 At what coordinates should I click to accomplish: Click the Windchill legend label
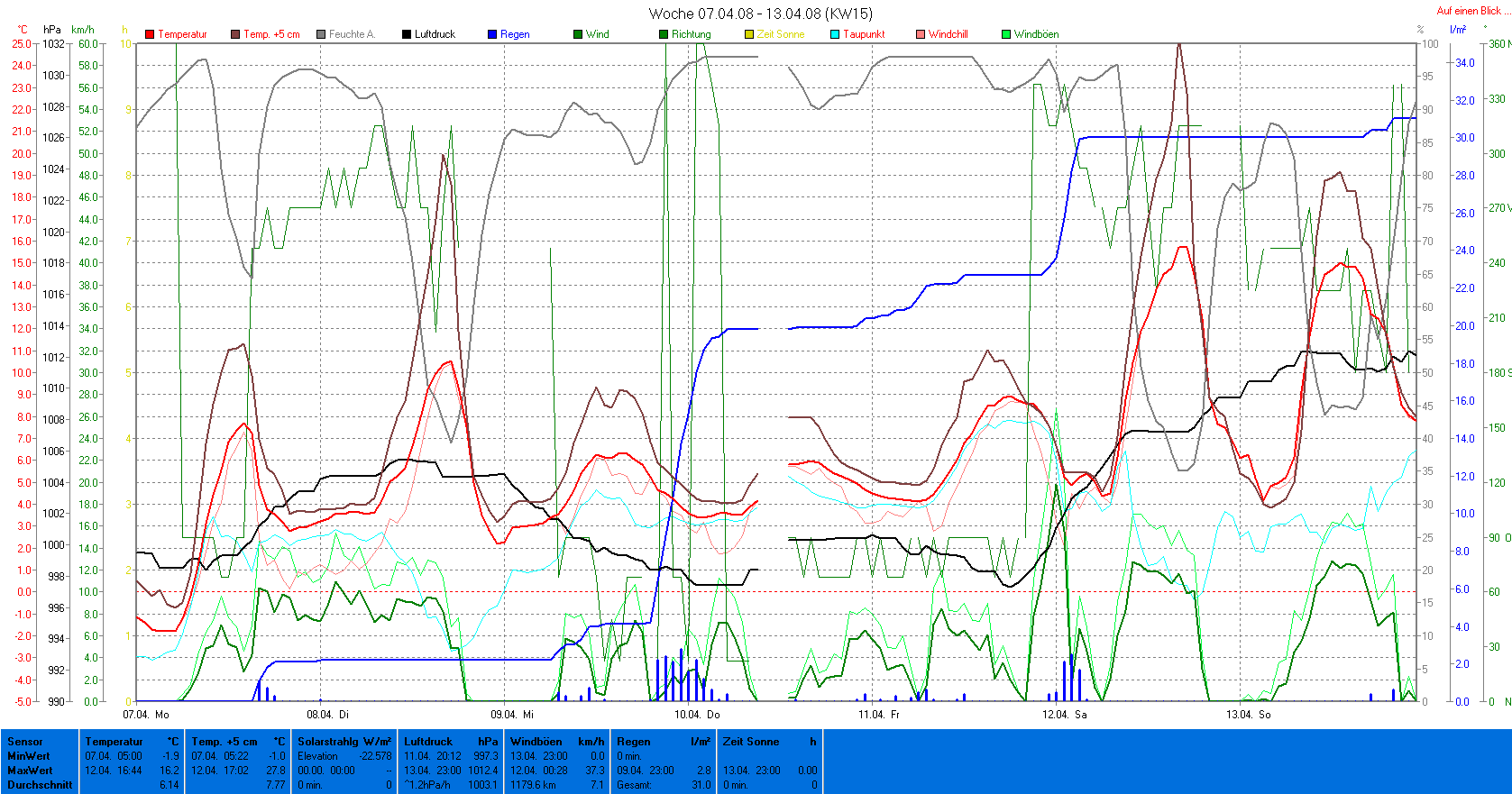point(948,34)
